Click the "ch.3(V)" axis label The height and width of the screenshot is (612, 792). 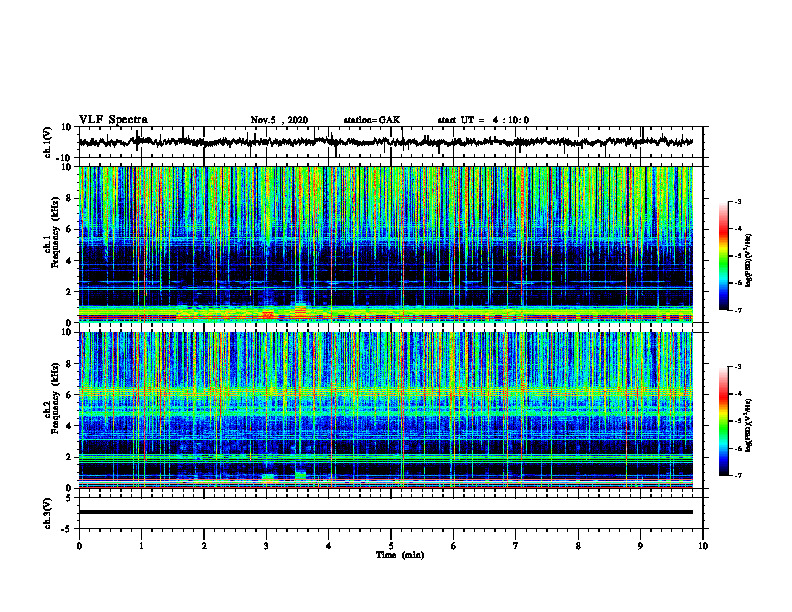[48, 514]
